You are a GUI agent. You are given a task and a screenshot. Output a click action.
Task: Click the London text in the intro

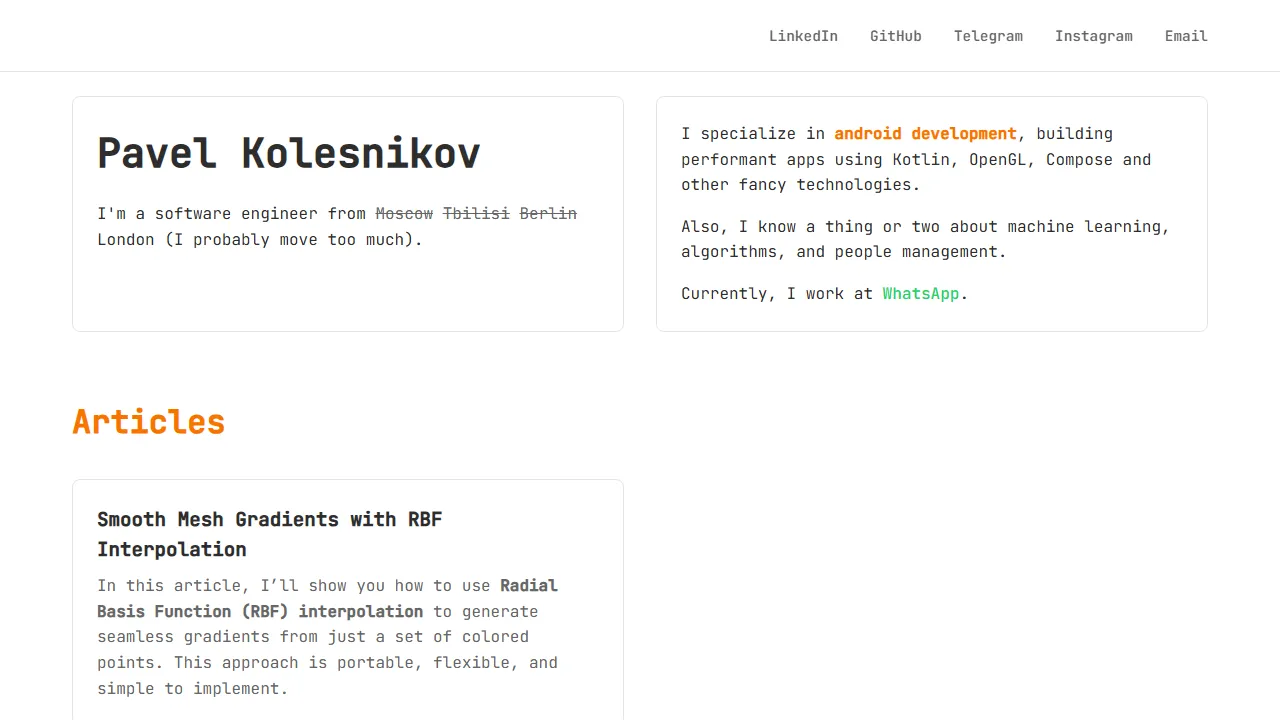coord(126,239)
